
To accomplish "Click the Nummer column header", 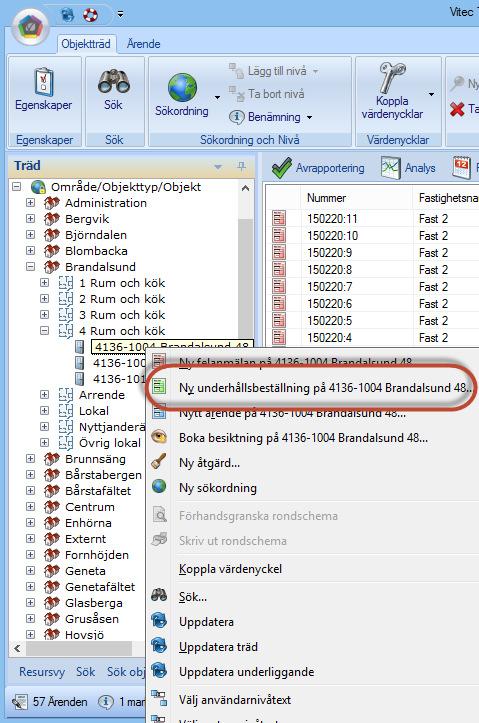I will point(326,198).
